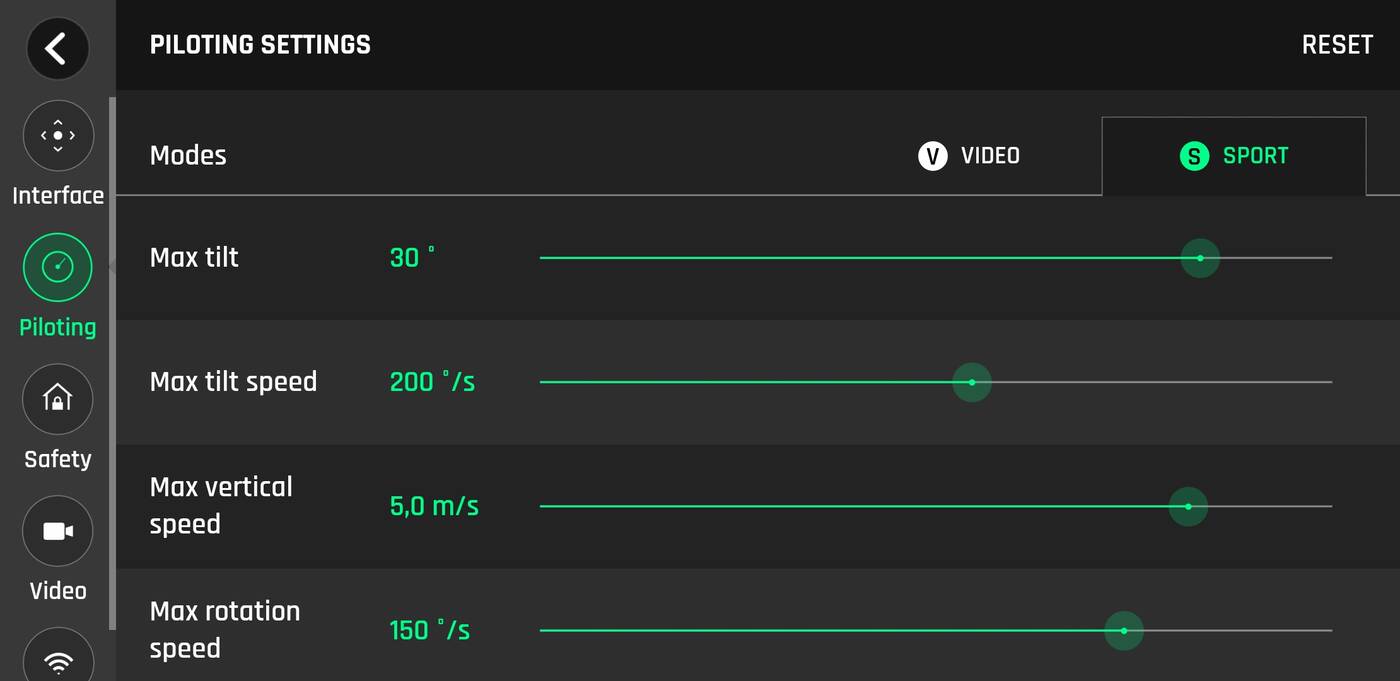Click the Max vertical speed slider handle
This screenshot has width=1400, height=681.
click(x=1188, y=506)
